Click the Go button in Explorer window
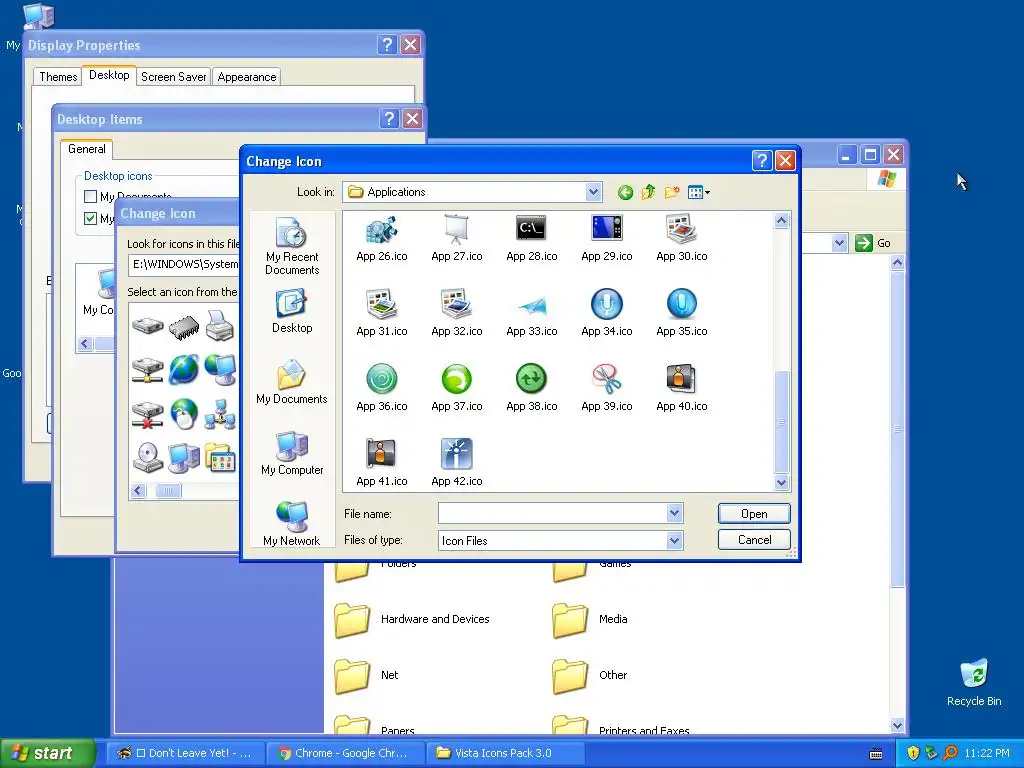Screen dimensions: 1024x768 [x=872, y=244]
